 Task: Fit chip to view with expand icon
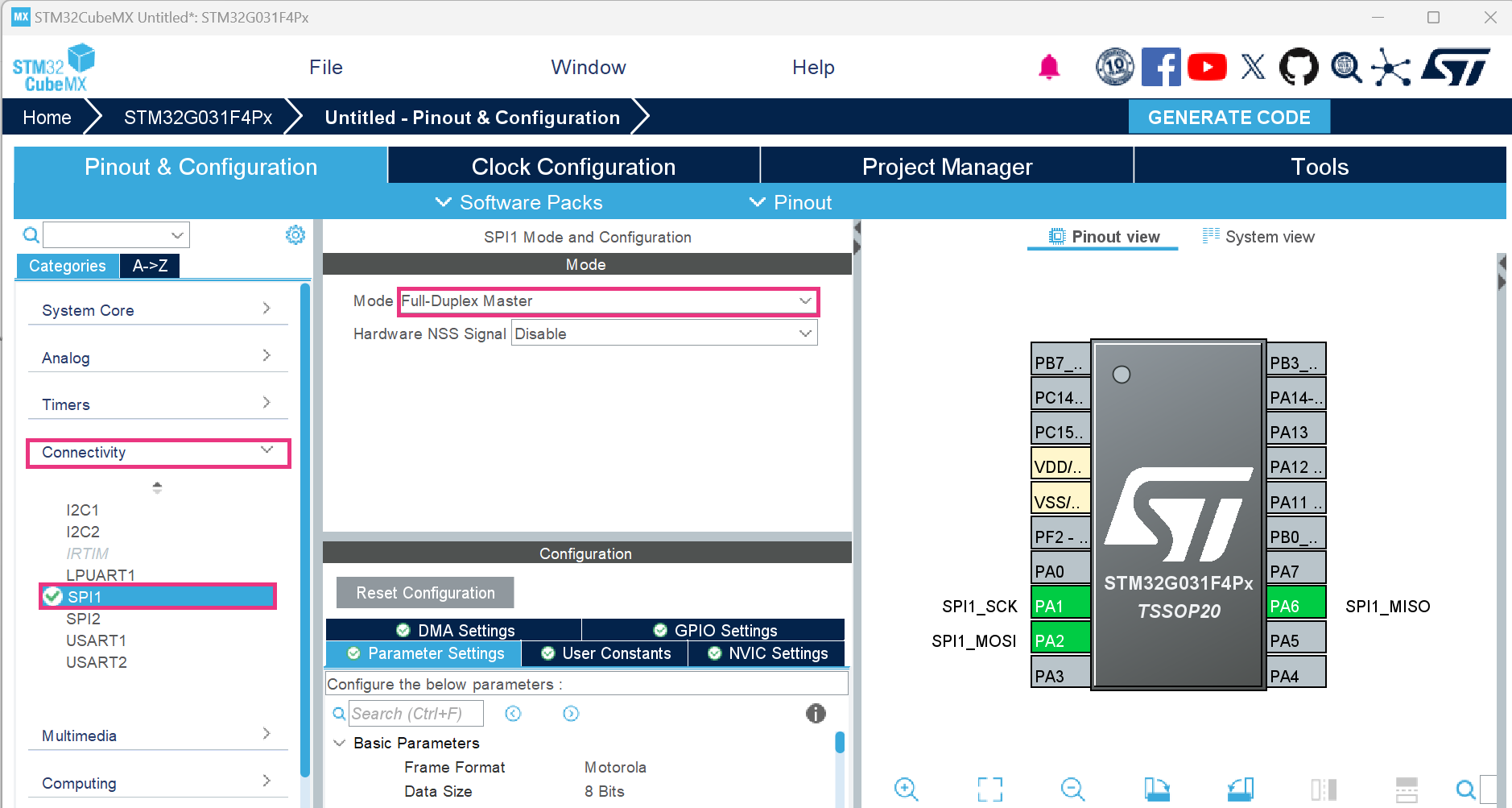coord(990,789)
